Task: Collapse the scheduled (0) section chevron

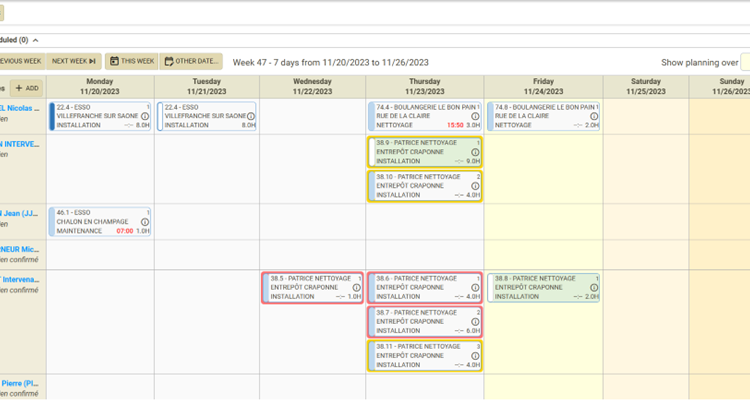Action: tap(35, 40)
